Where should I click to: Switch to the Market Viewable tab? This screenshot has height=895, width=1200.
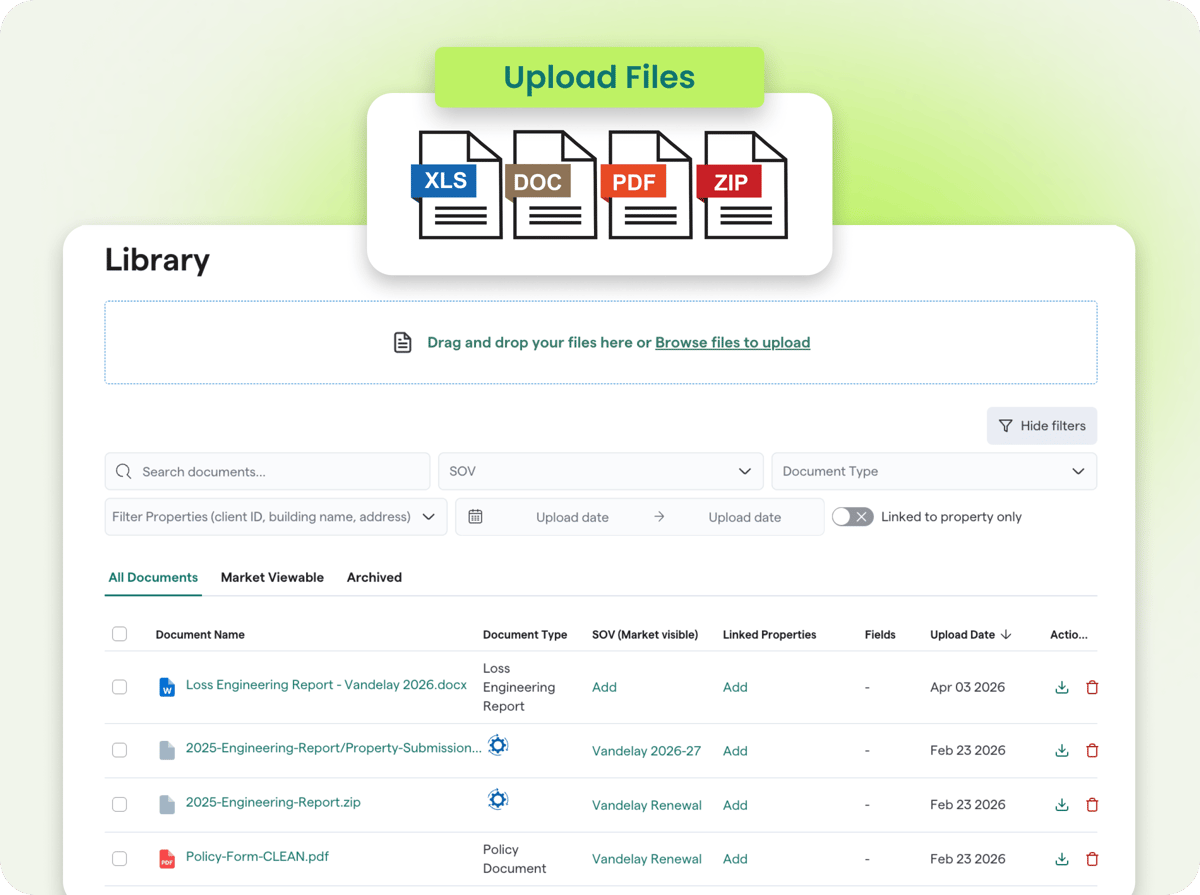272,577
